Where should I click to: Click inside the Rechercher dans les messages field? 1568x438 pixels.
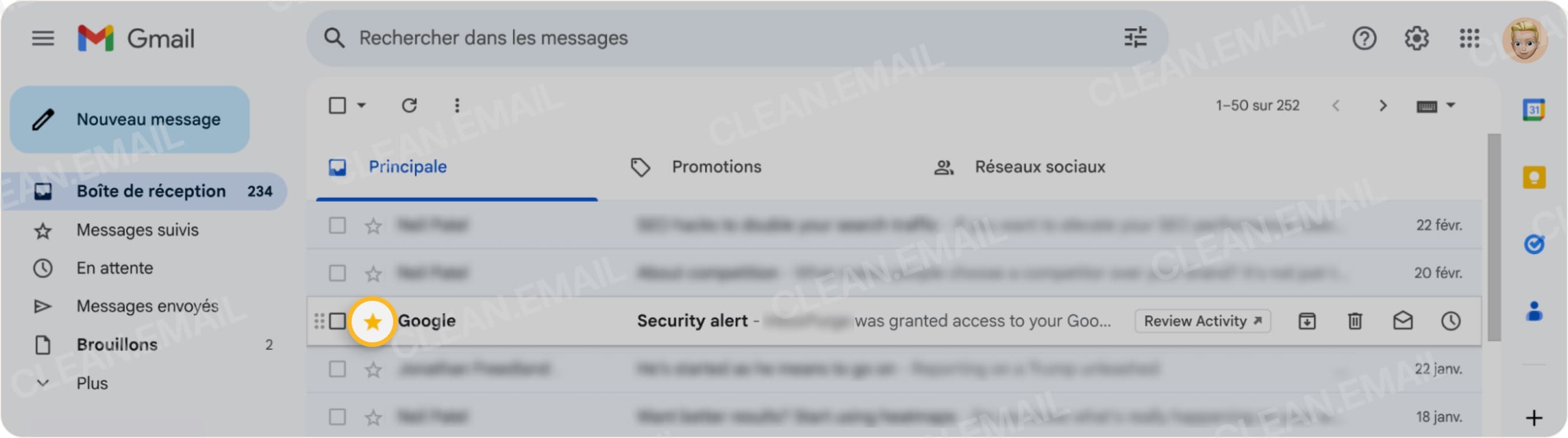click(669, 37)
